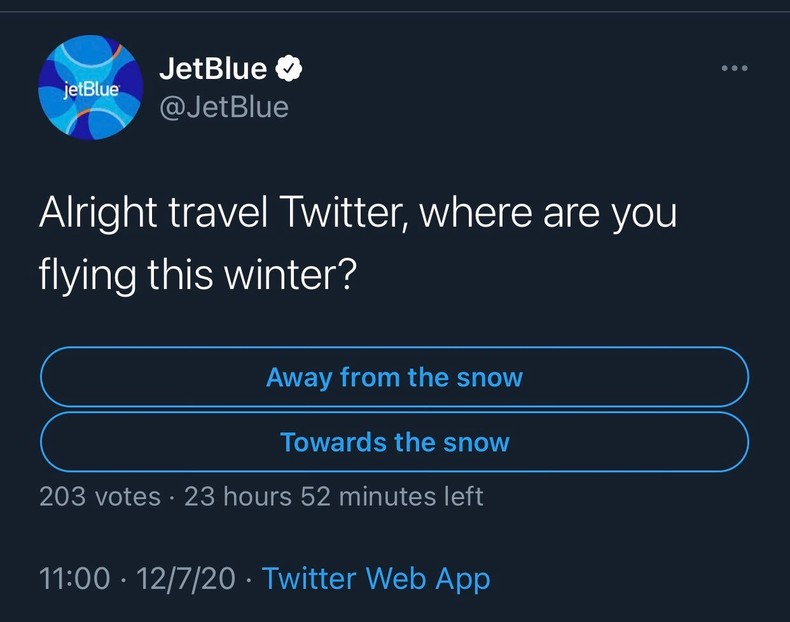Image resolution: width=790 pixels, height=622 pixels.
Task: Click the verified checkmark badge
Action: (289, 69)
